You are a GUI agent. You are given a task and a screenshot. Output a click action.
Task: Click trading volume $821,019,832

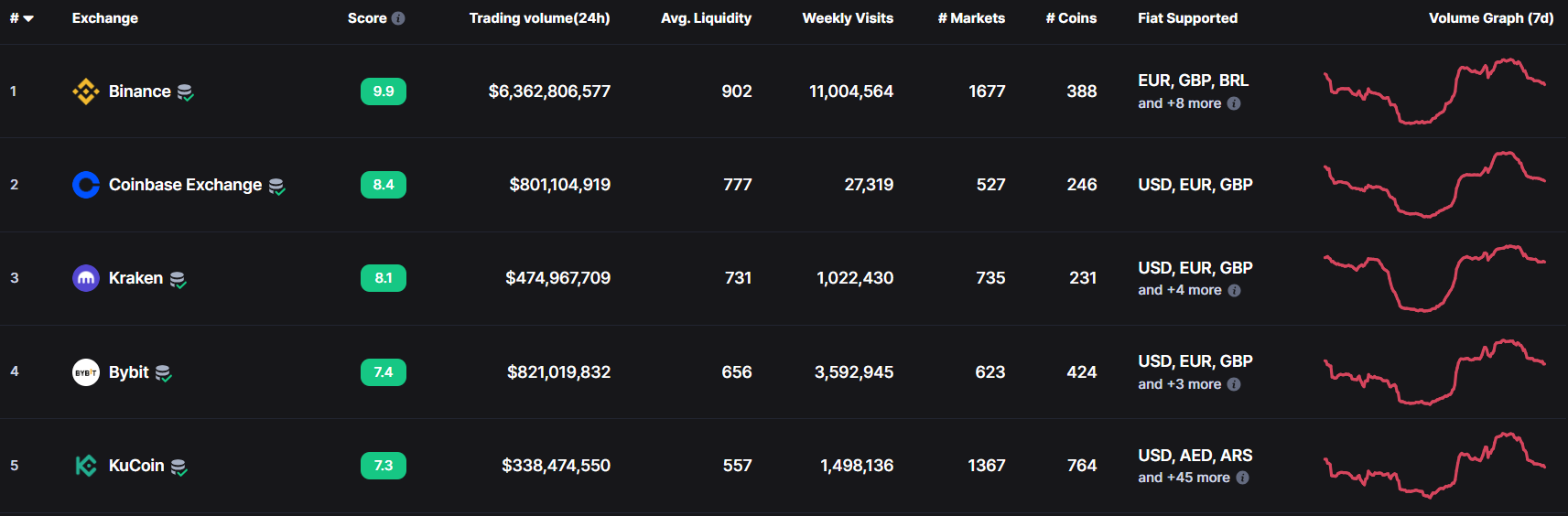coord(559,372)
